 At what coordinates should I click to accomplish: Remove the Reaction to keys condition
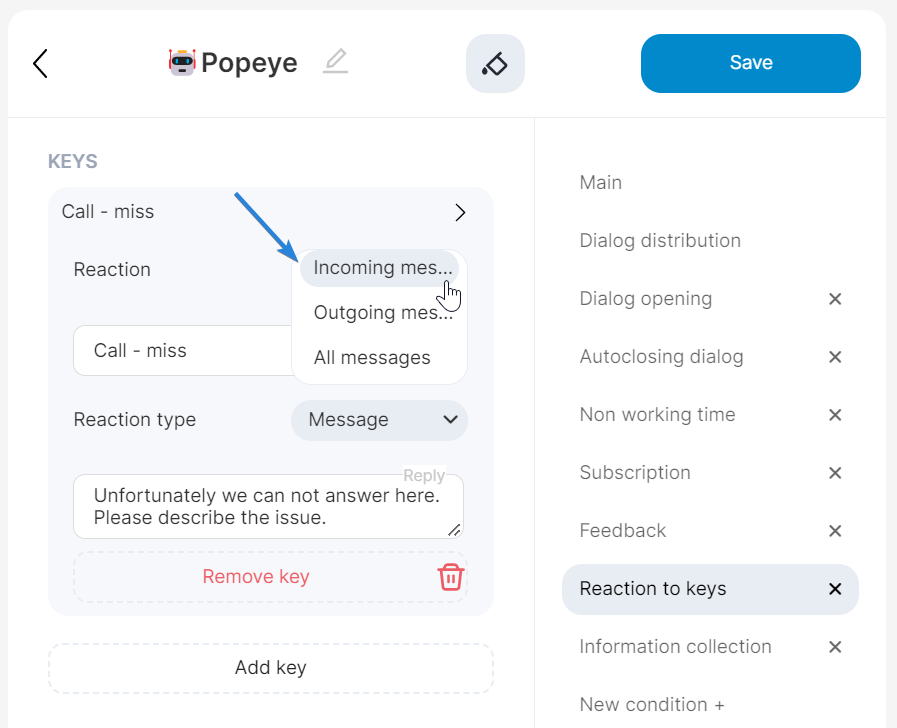point(835,589)
